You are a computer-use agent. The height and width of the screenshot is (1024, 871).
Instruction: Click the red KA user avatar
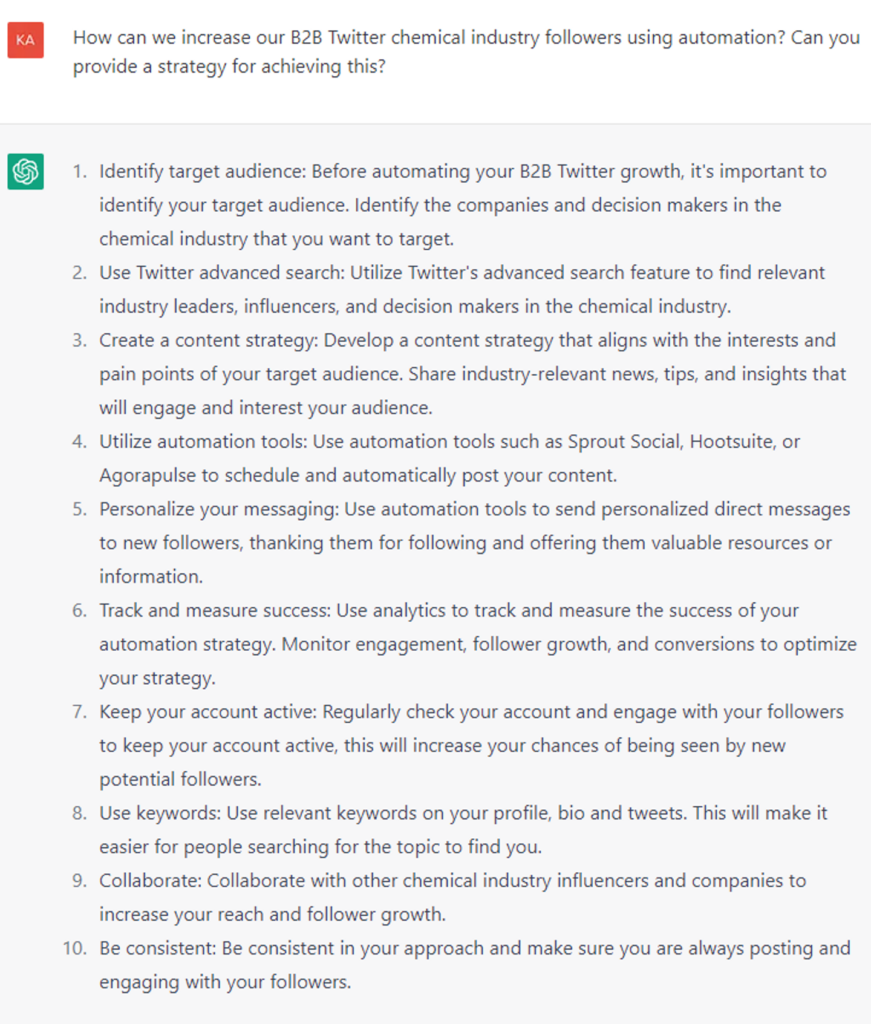point(25,39)
